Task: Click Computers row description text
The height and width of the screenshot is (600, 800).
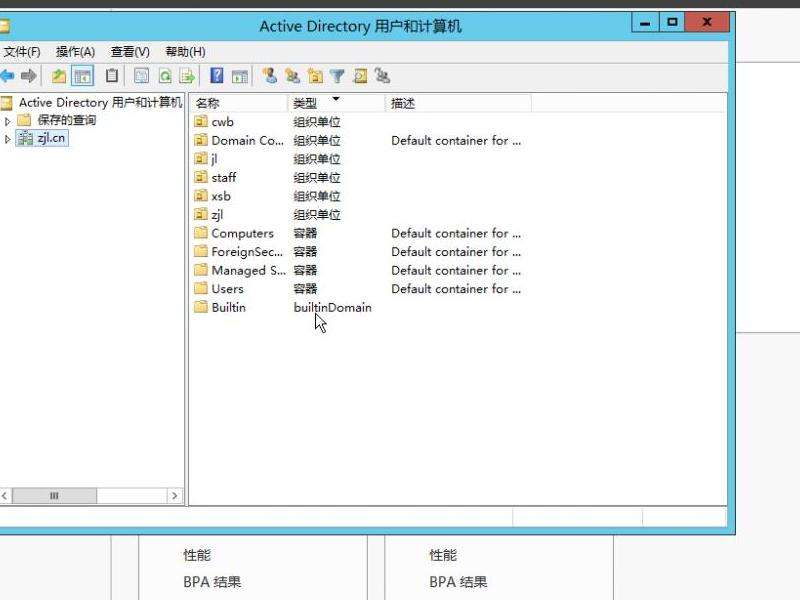Action: point(456,233)
